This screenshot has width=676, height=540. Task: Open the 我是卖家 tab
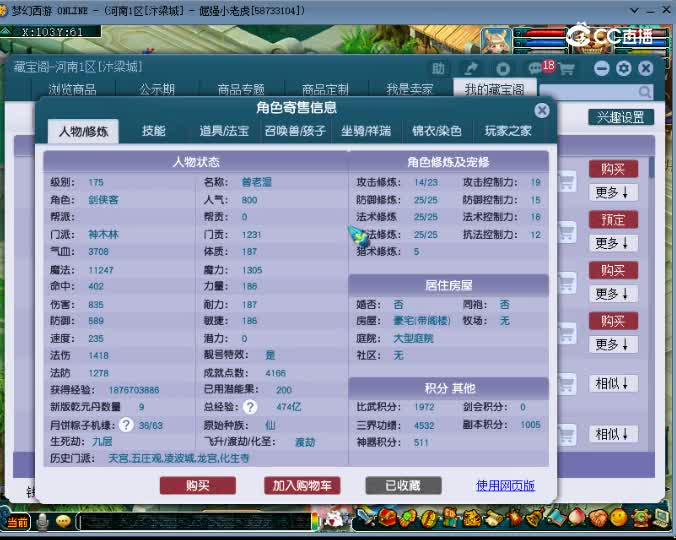410,89
